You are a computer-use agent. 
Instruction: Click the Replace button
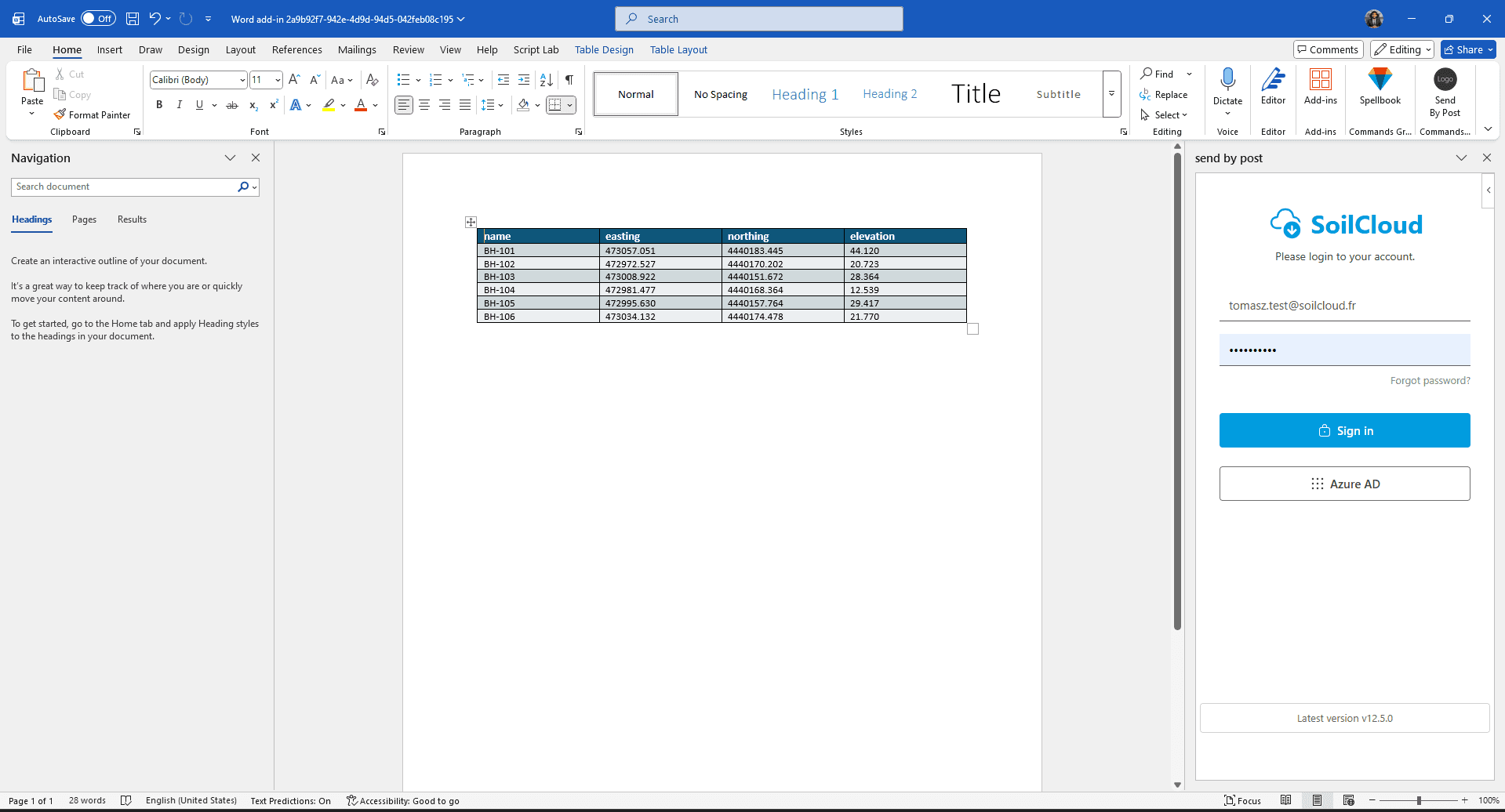[1164, 94]
